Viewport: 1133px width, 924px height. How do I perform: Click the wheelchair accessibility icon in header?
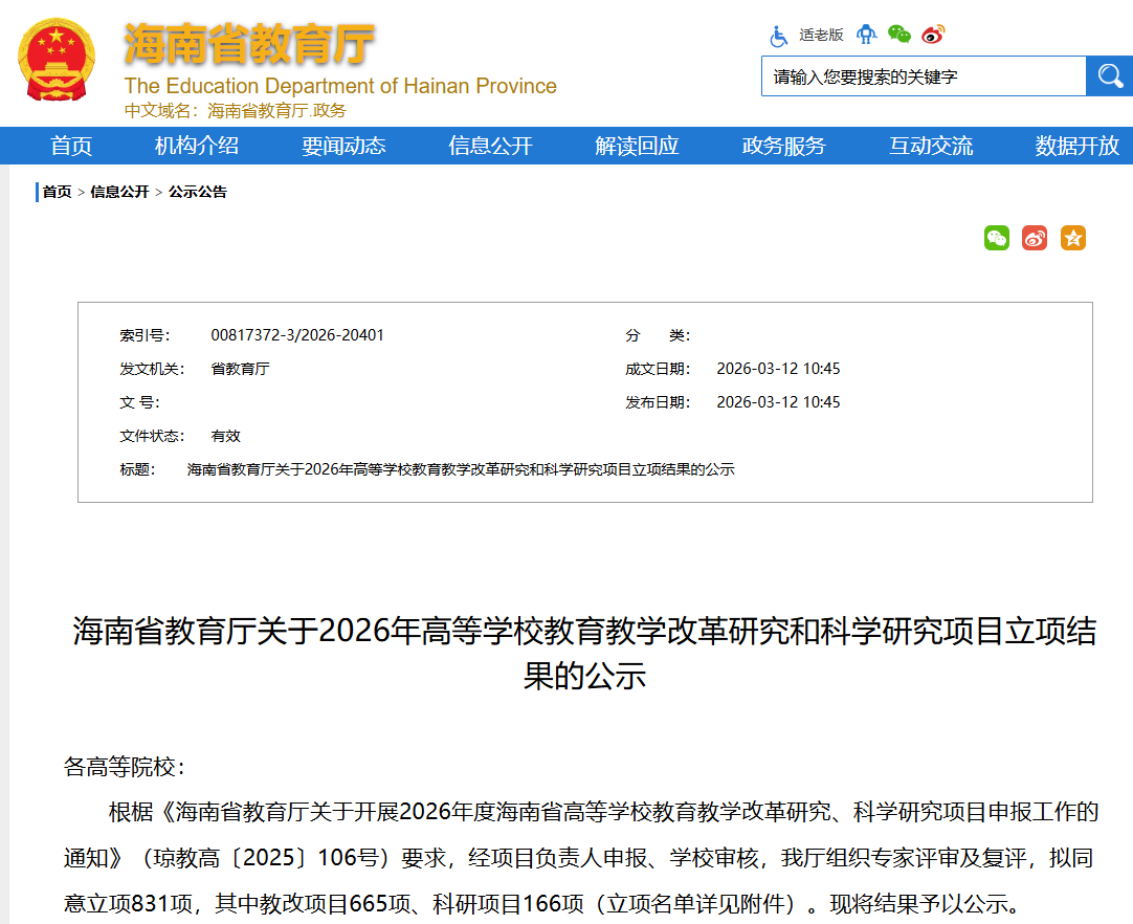point(779,36)
